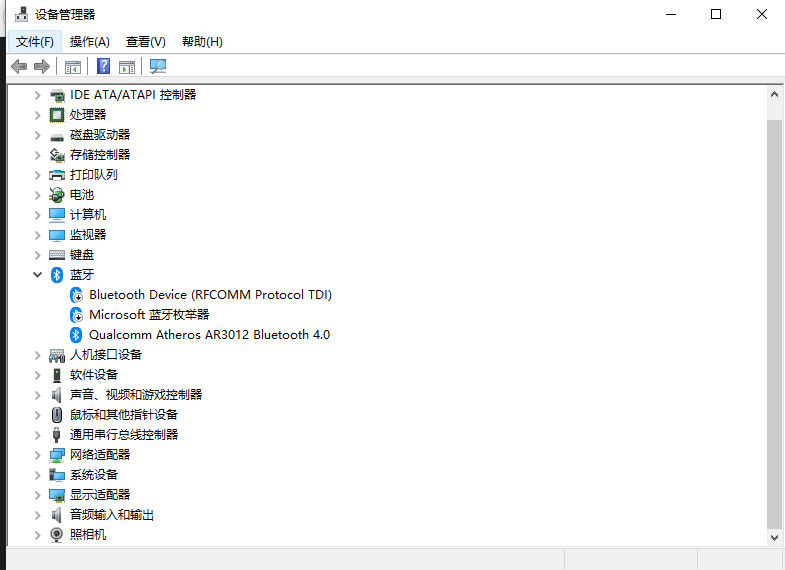Viewport: 785px width, 570px height.
Task: Select the 存储控制器 label
Action: coord(100,155)
